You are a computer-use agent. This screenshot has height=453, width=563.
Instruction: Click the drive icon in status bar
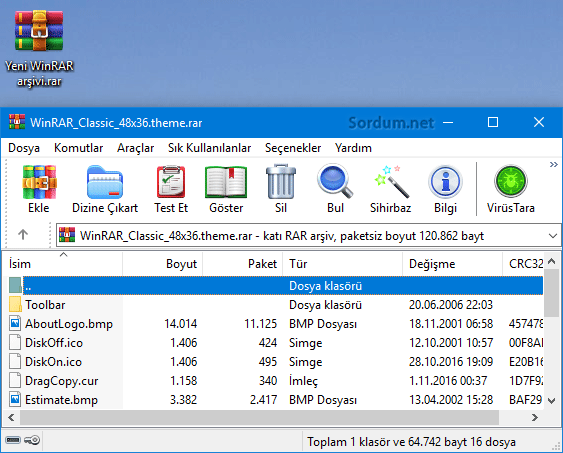[13, 440]
